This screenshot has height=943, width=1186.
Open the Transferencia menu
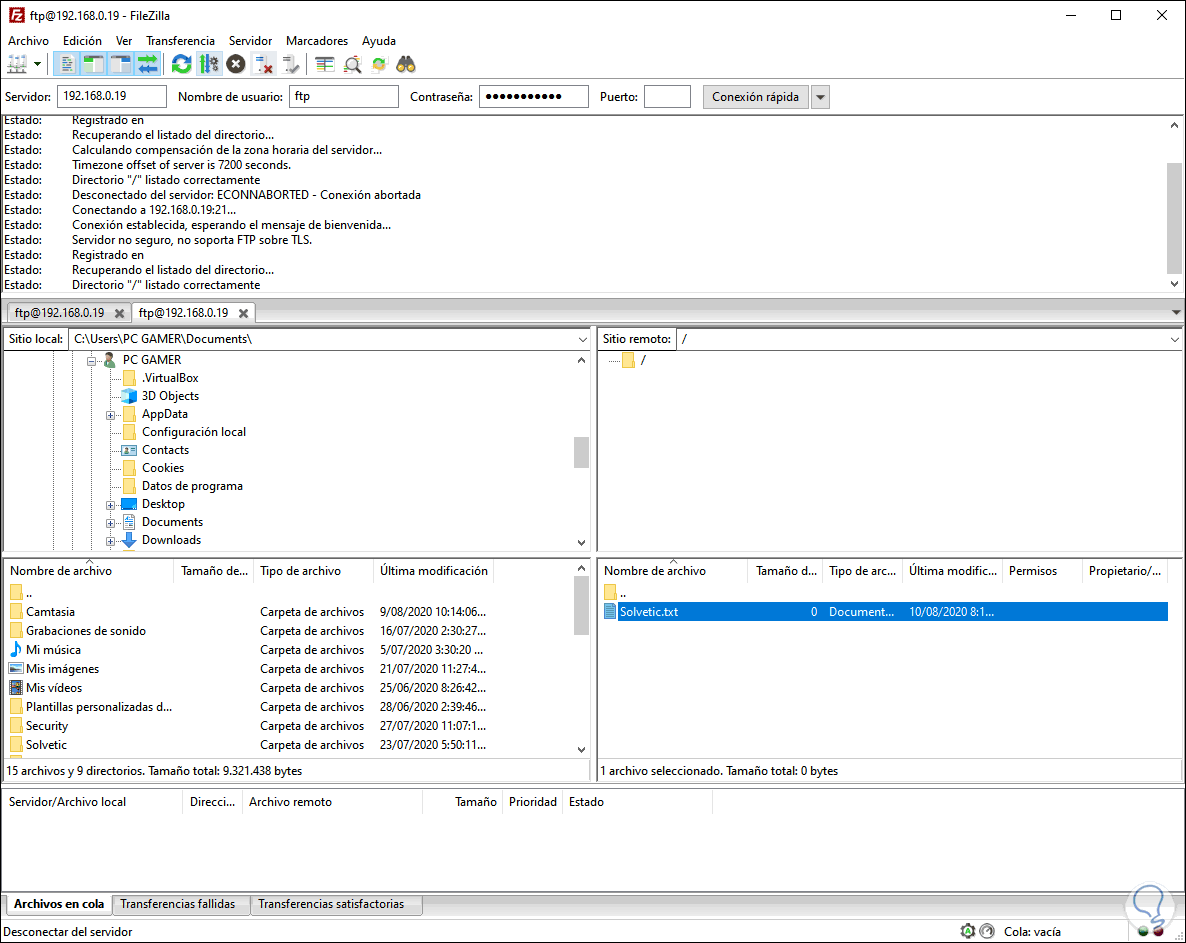point(180,41)
